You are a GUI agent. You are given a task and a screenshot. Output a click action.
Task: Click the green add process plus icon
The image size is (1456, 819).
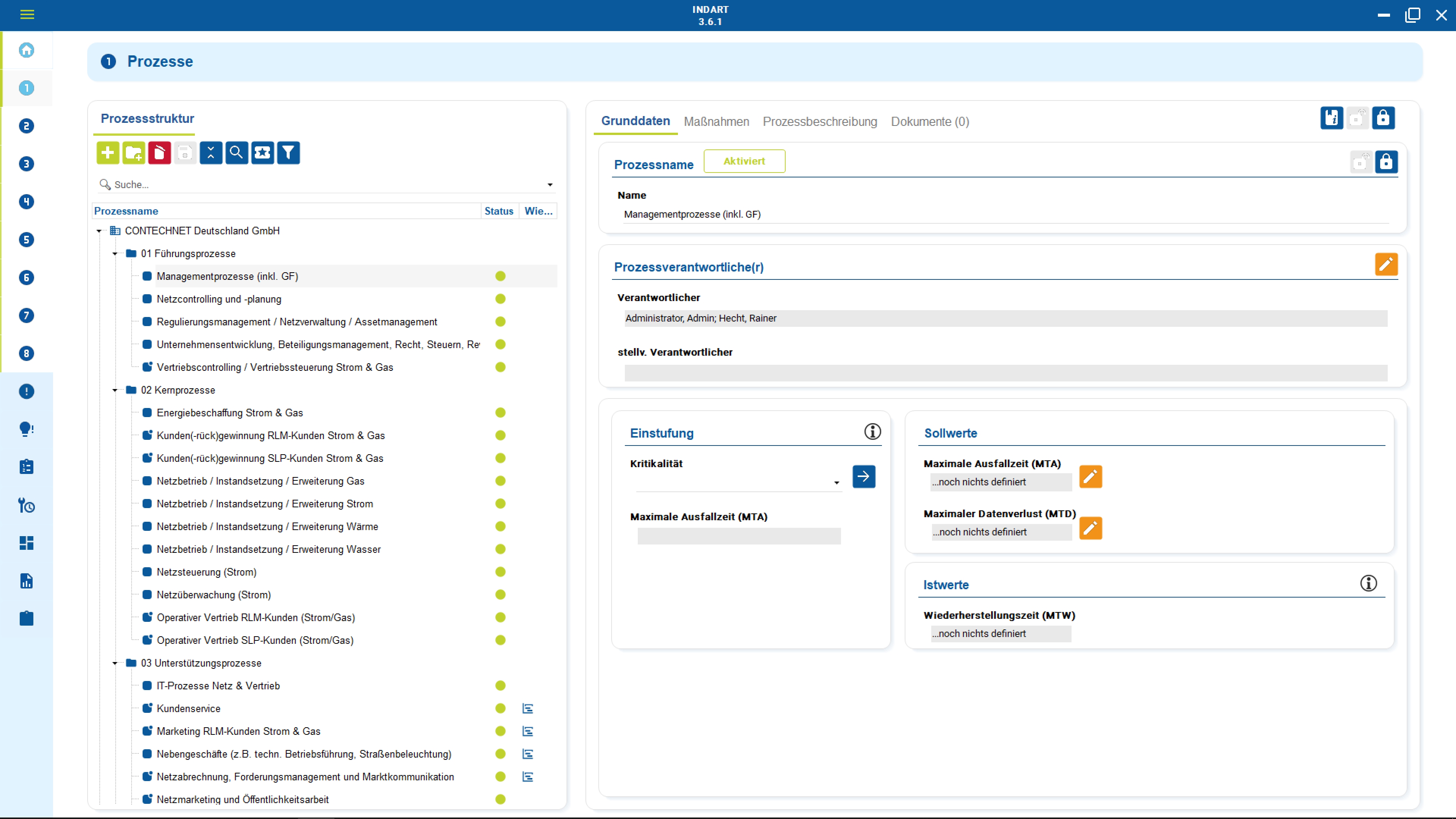click(107, 152)
